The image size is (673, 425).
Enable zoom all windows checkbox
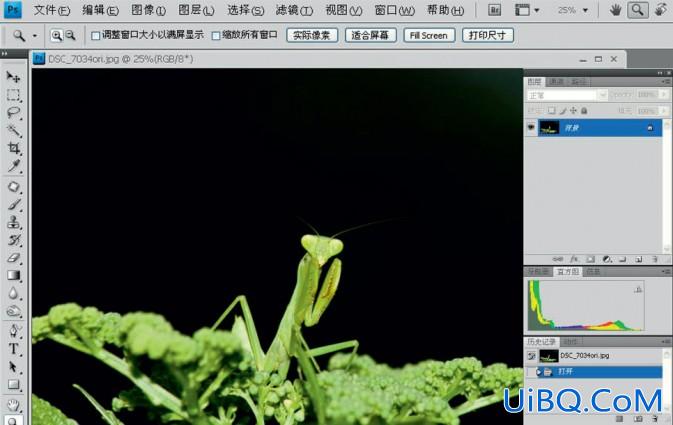pyautogui.click(x=216, y=36)
